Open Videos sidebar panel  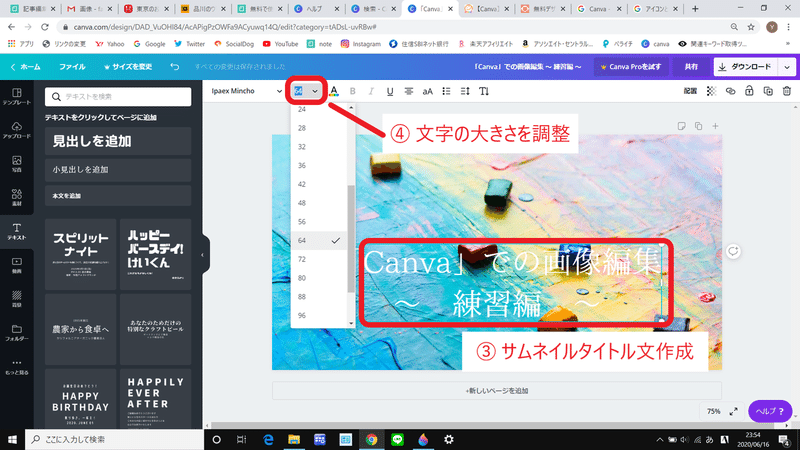(17, 265)
